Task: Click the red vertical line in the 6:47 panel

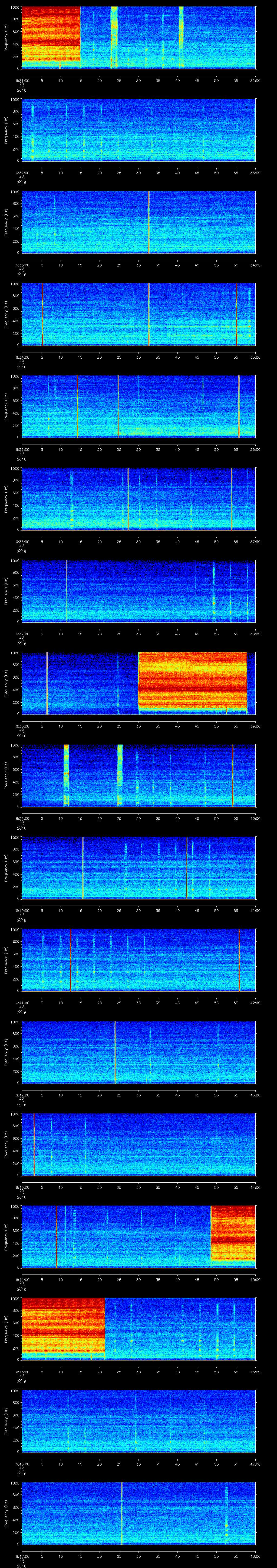Action: coord(122,1513)
